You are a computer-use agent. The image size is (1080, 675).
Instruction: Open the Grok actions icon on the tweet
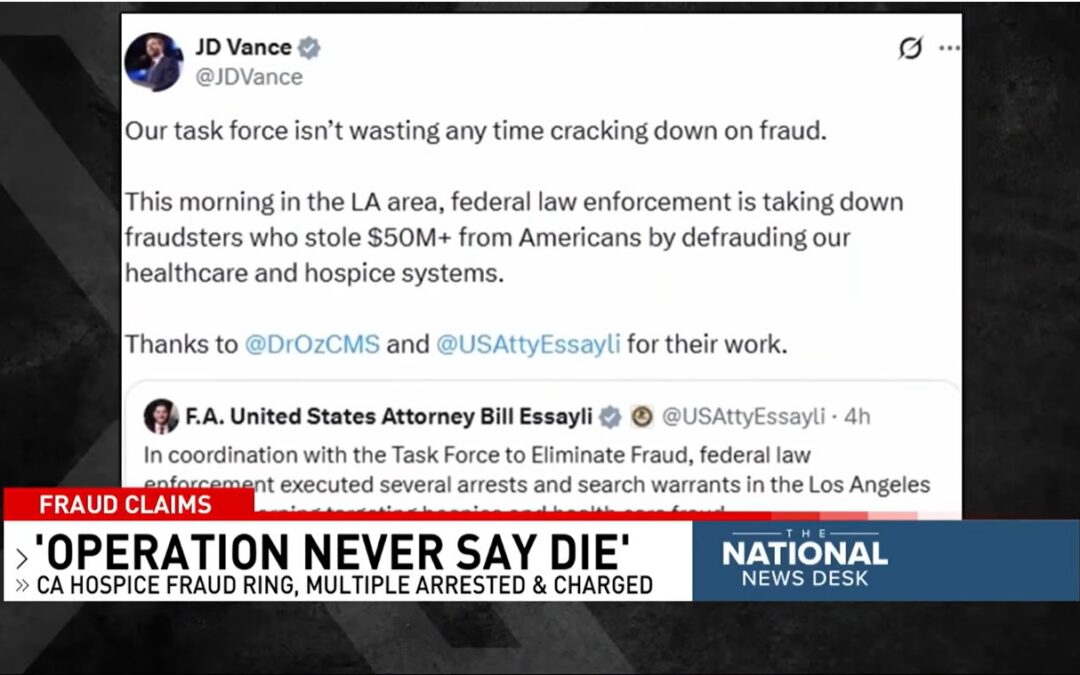(913, 46)
